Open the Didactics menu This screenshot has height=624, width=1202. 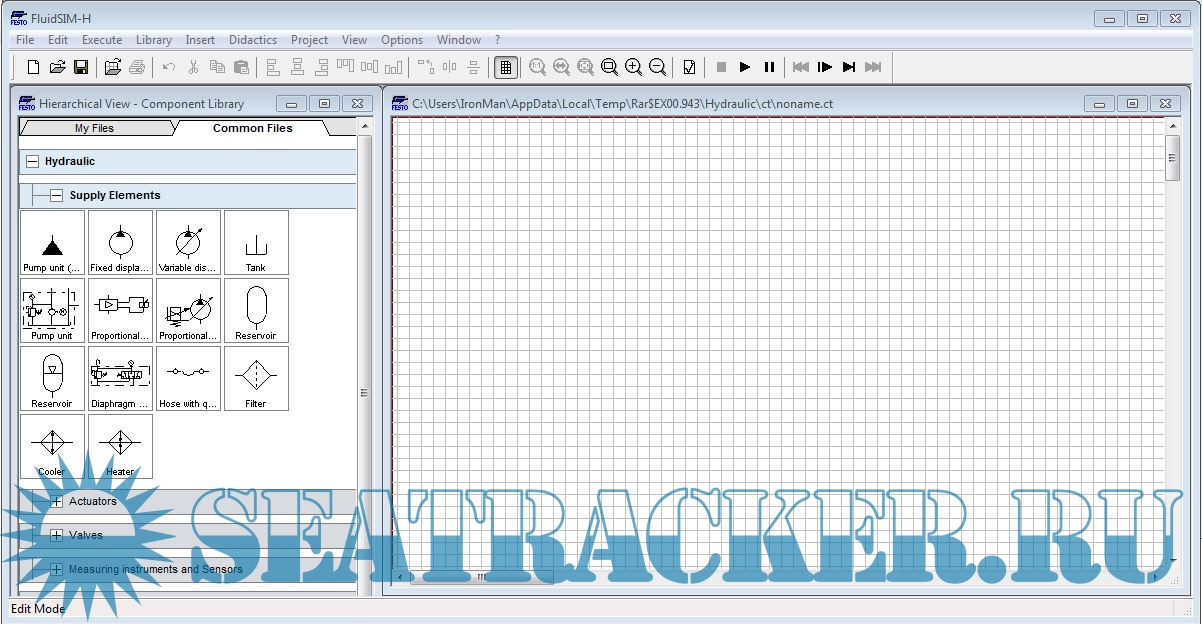point(253,40)
